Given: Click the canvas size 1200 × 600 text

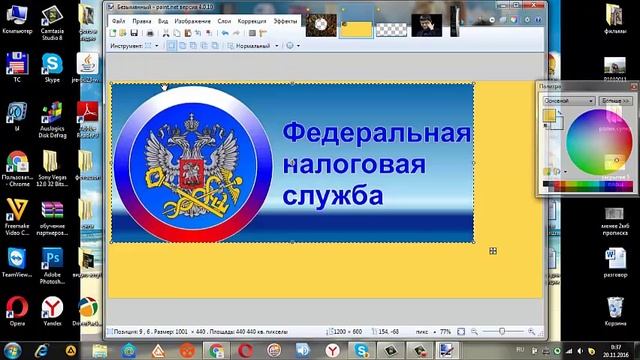Looking at the screenshot, I should pyautogui.click(x=348, y=332).
